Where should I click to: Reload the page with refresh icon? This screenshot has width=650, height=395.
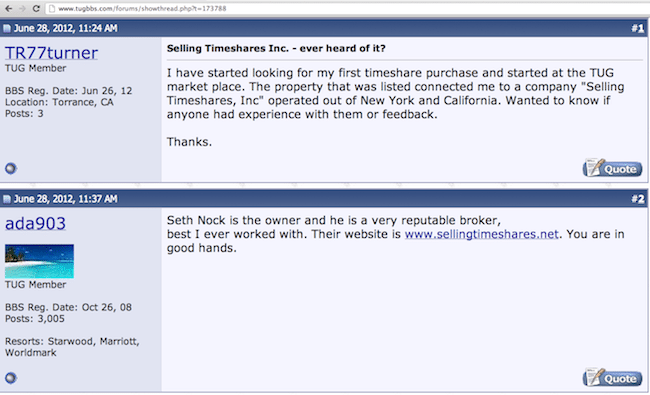[36, 8]
